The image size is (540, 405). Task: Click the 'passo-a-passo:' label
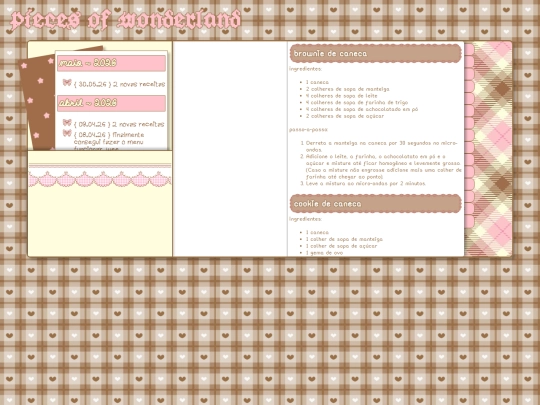pos(309,130)
